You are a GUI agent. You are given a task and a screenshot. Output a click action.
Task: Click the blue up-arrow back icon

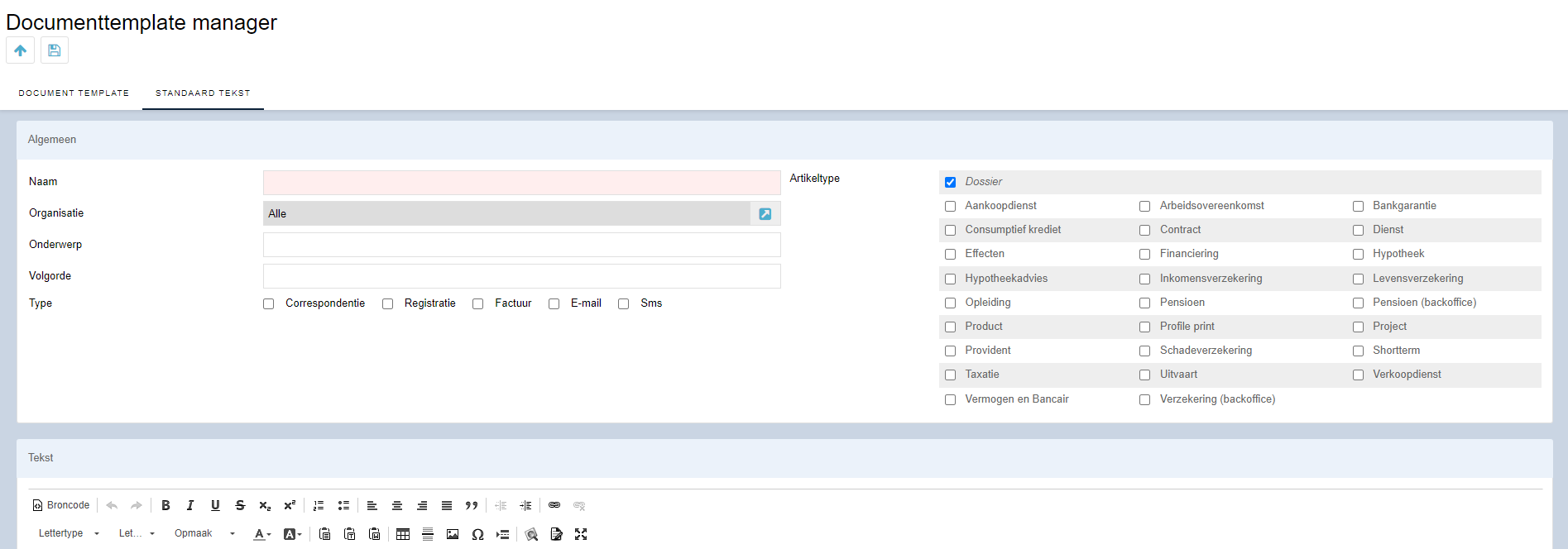pyautogui.click(x=21, y=50)
